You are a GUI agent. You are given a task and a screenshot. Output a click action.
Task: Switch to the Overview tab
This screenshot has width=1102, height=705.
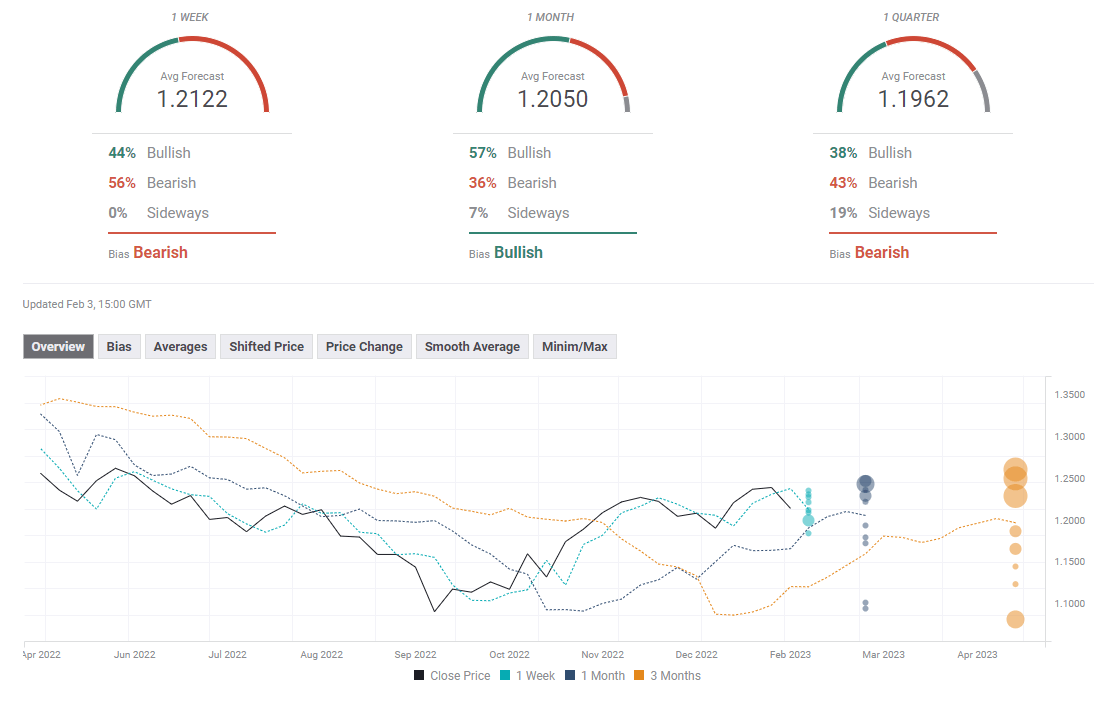[x=58, y=346]
